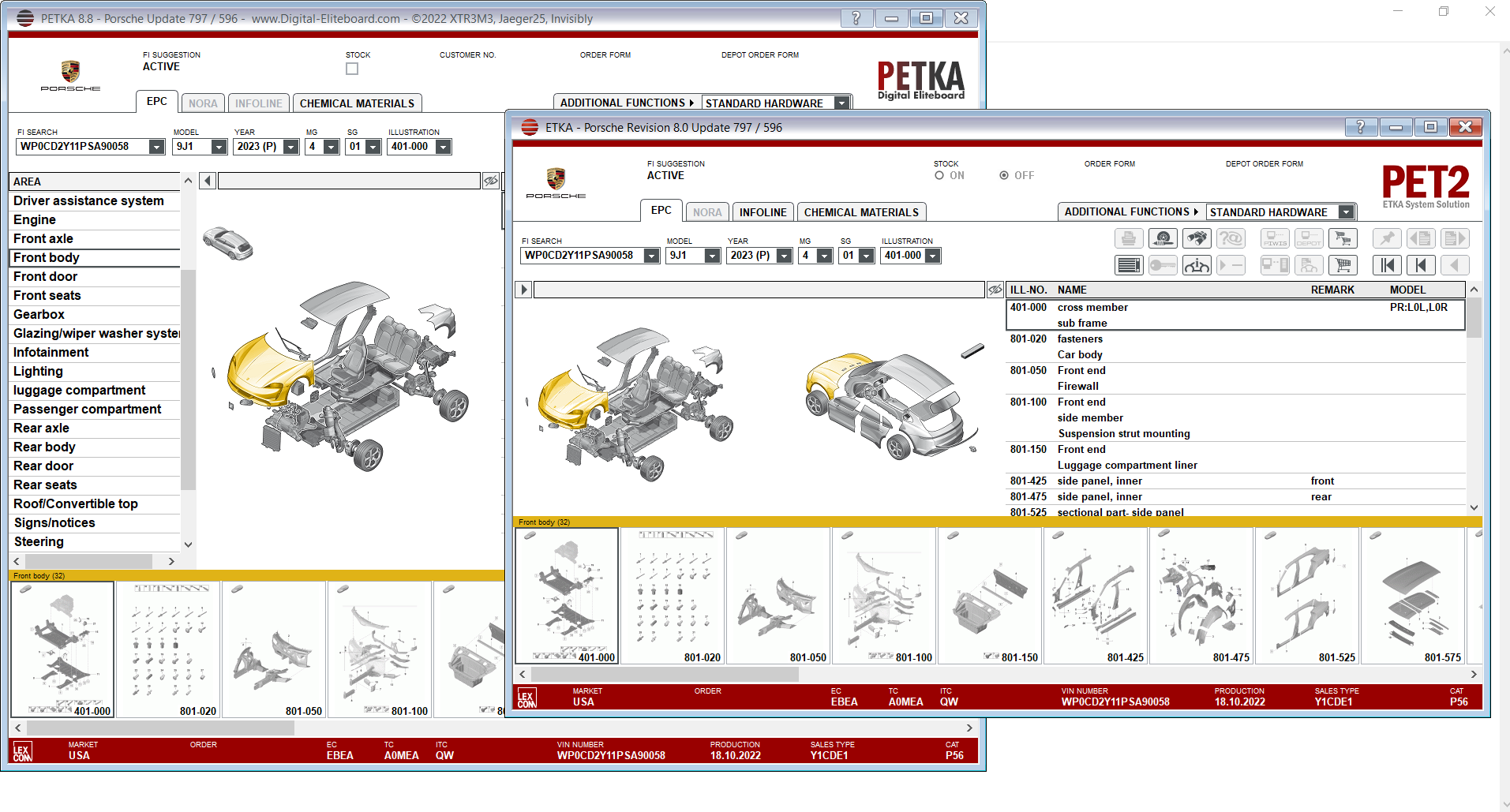Switch to EPC tab in ETKA window
Viewport: 1510px width, 812px height.
pyautogui.click(x=661, y=211)
